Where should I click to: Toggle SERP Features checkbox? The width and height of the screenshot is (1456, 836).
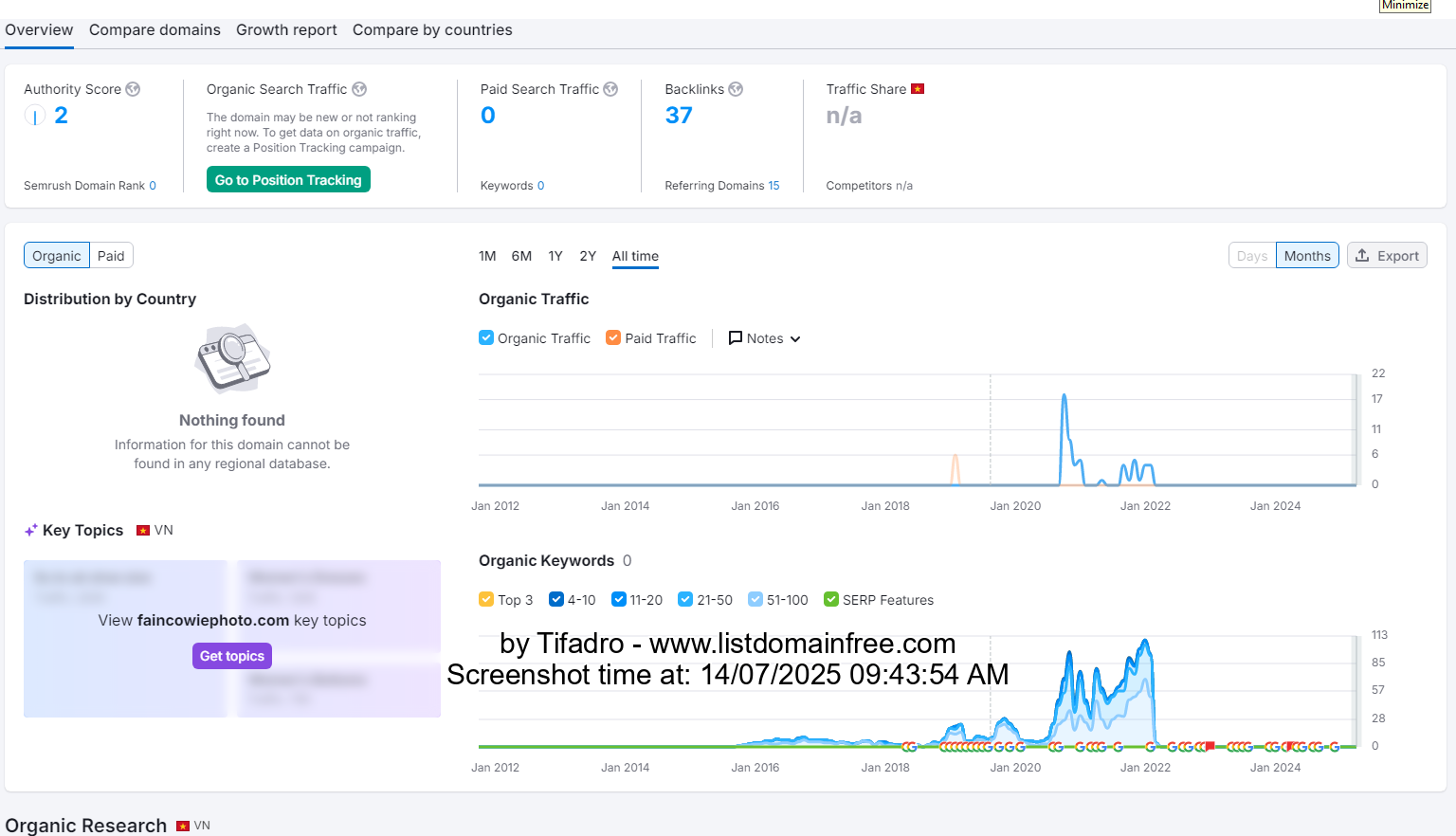(x=831, y=599)
